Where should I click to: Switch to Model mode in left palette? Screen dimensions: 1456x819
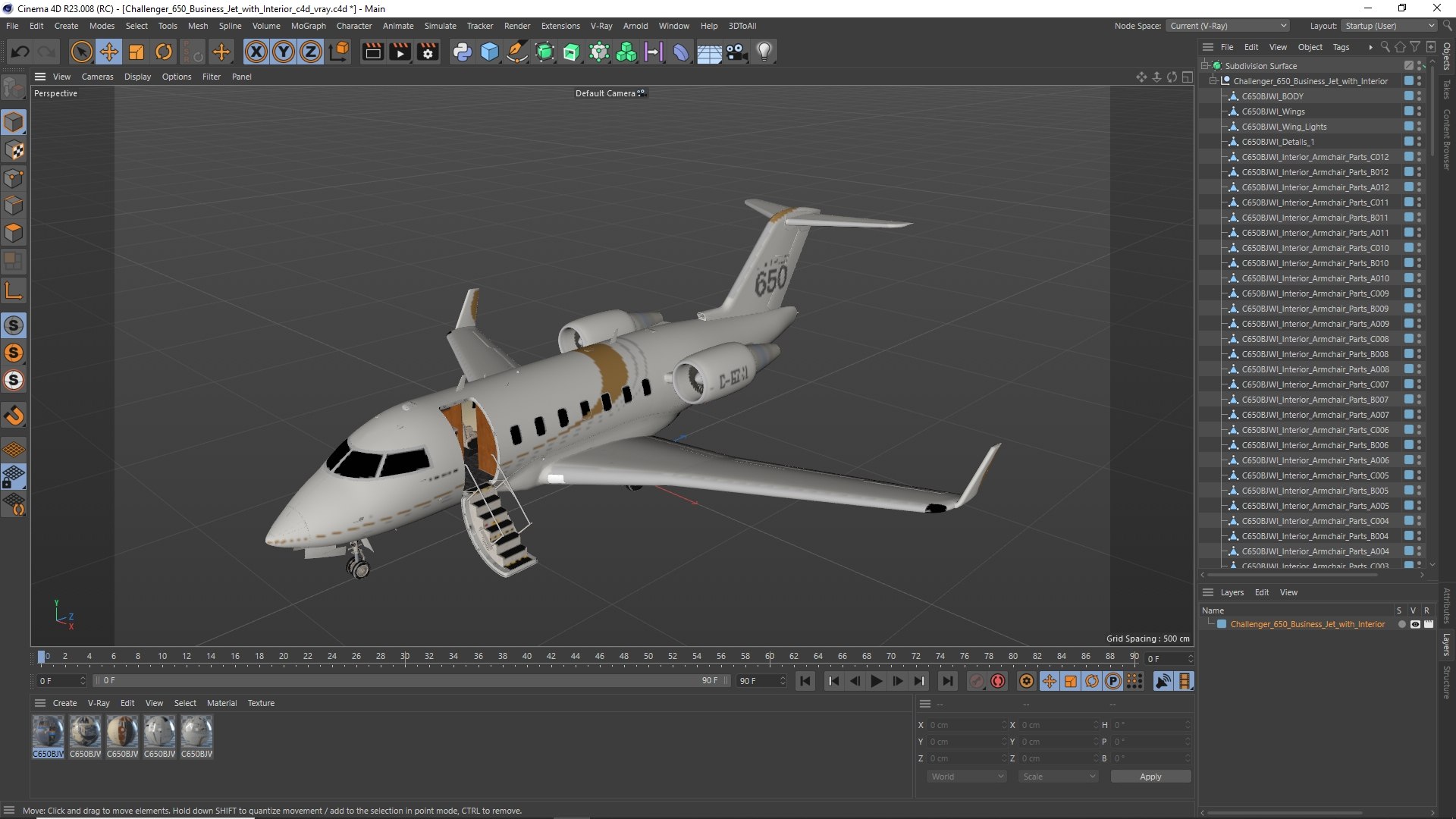click(14, 122)
